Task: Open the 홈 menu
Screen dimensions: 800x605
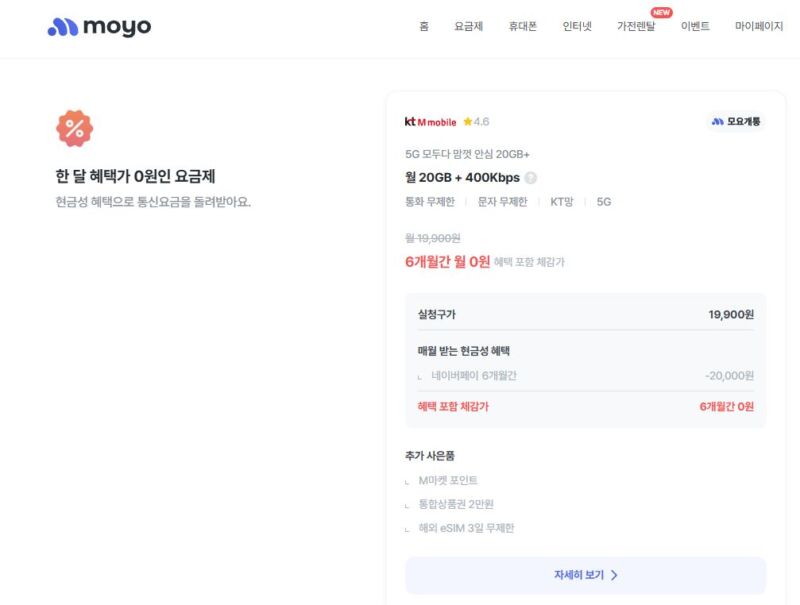Action: 423,27
